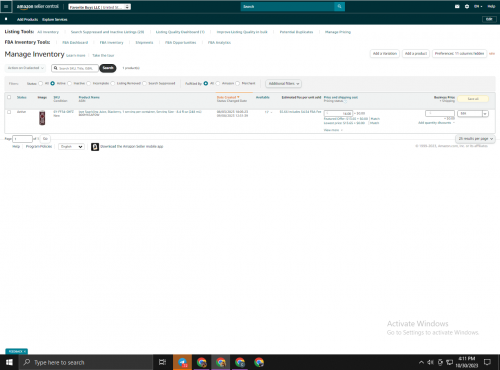Open Add Products in the navigation bar
This screenshot has height=370, width=500.
pos(27,20)
